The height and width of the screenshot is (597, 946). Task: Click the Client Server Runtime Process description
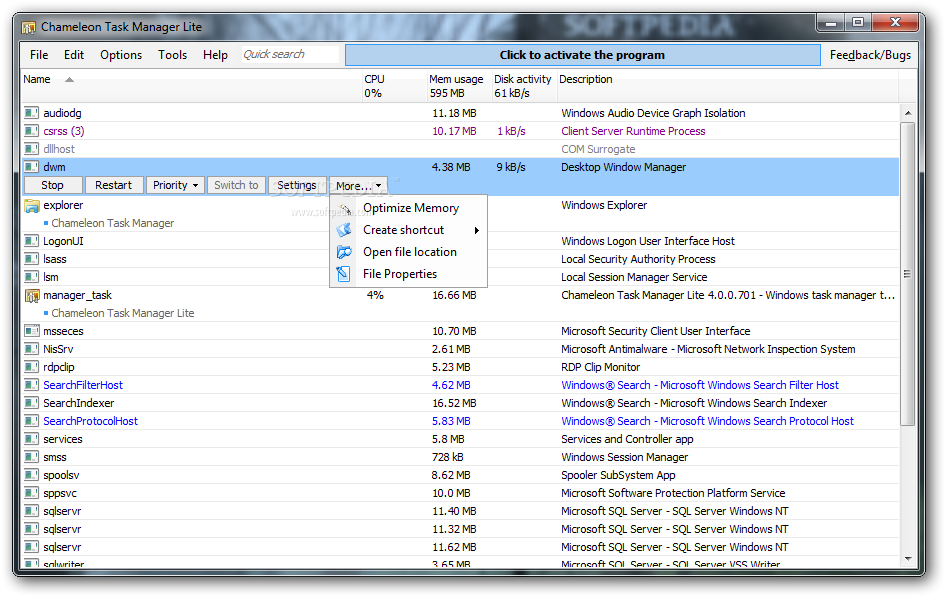633,131
